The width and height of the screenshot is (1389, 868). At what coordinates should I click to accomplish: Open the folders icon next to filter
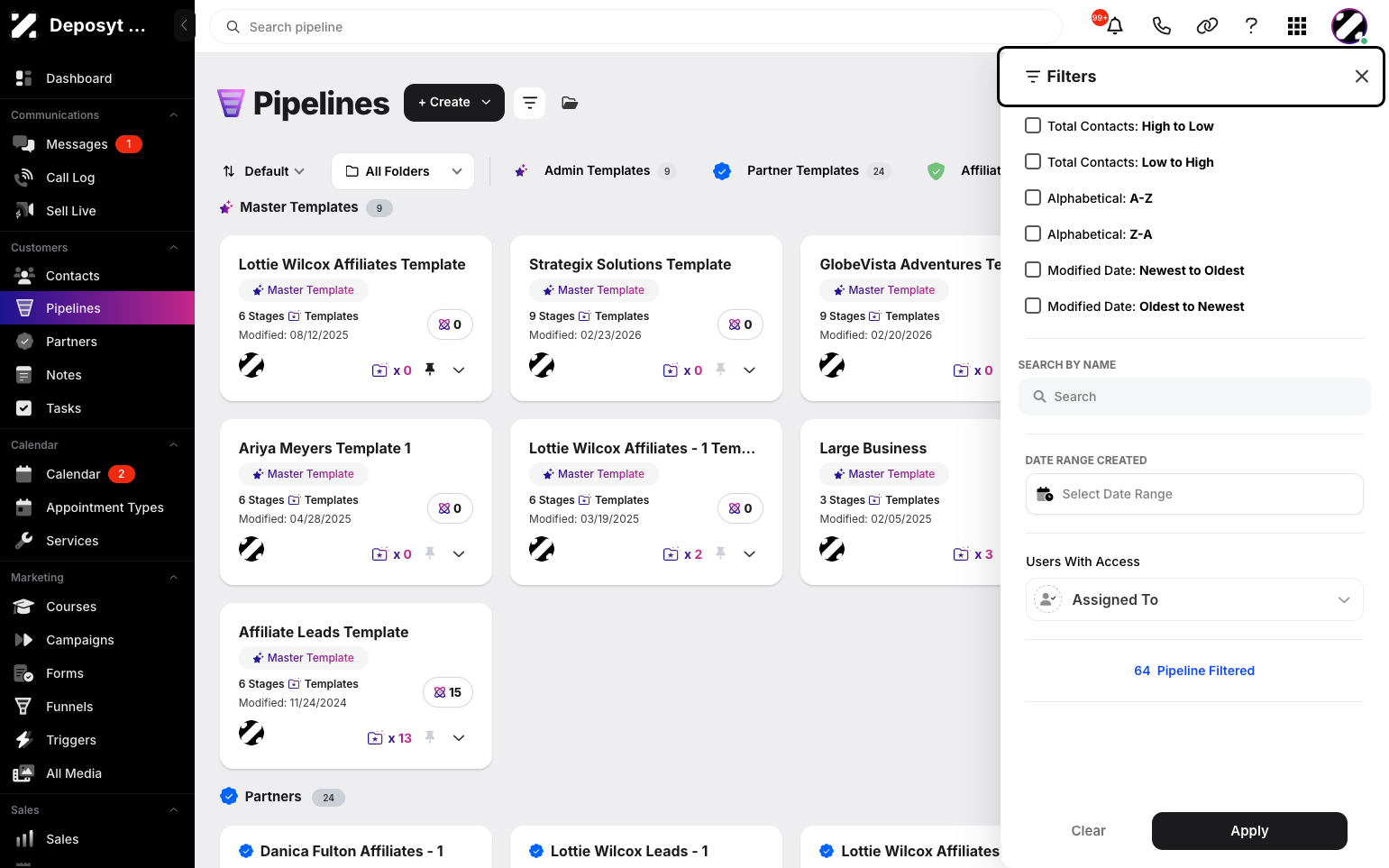tap(570, 103)
